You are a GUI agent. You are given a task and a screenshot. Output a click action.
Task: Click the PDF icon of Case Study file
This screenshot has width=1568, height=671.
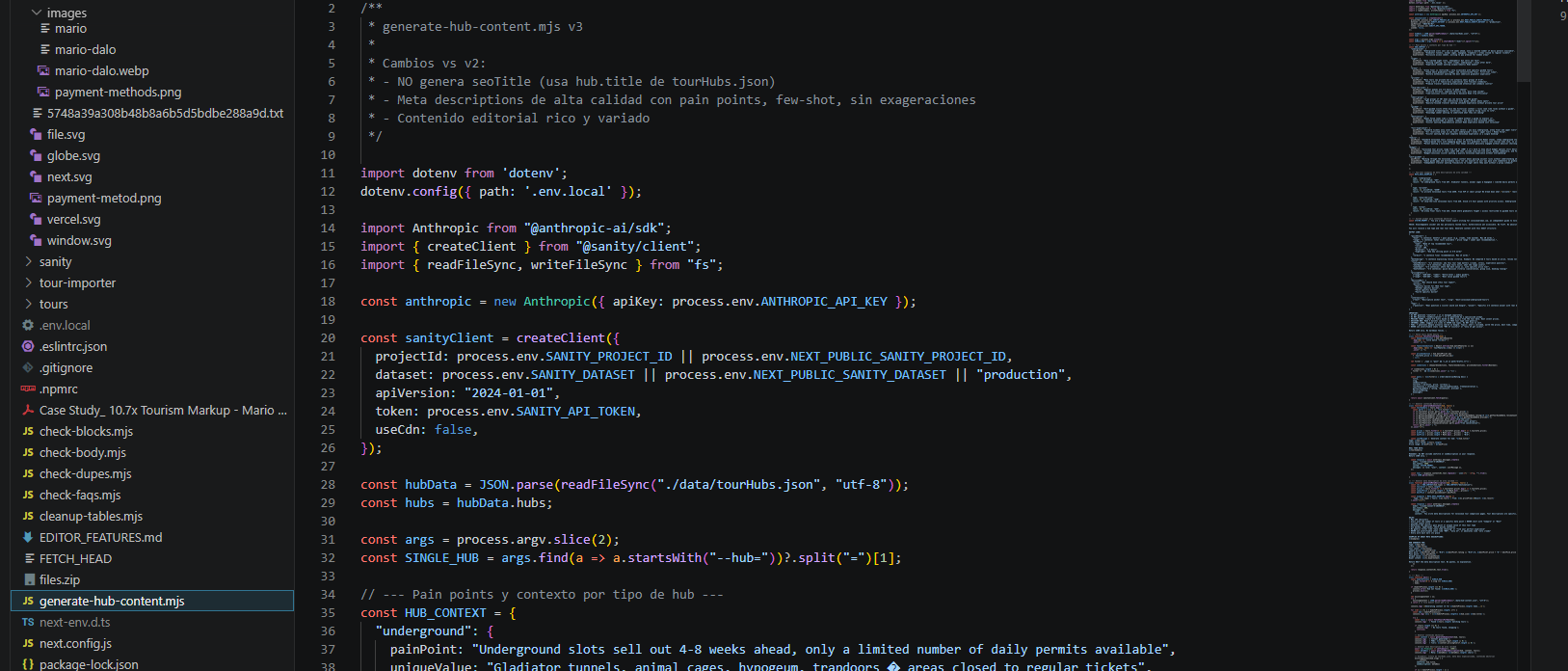[28, 411]
